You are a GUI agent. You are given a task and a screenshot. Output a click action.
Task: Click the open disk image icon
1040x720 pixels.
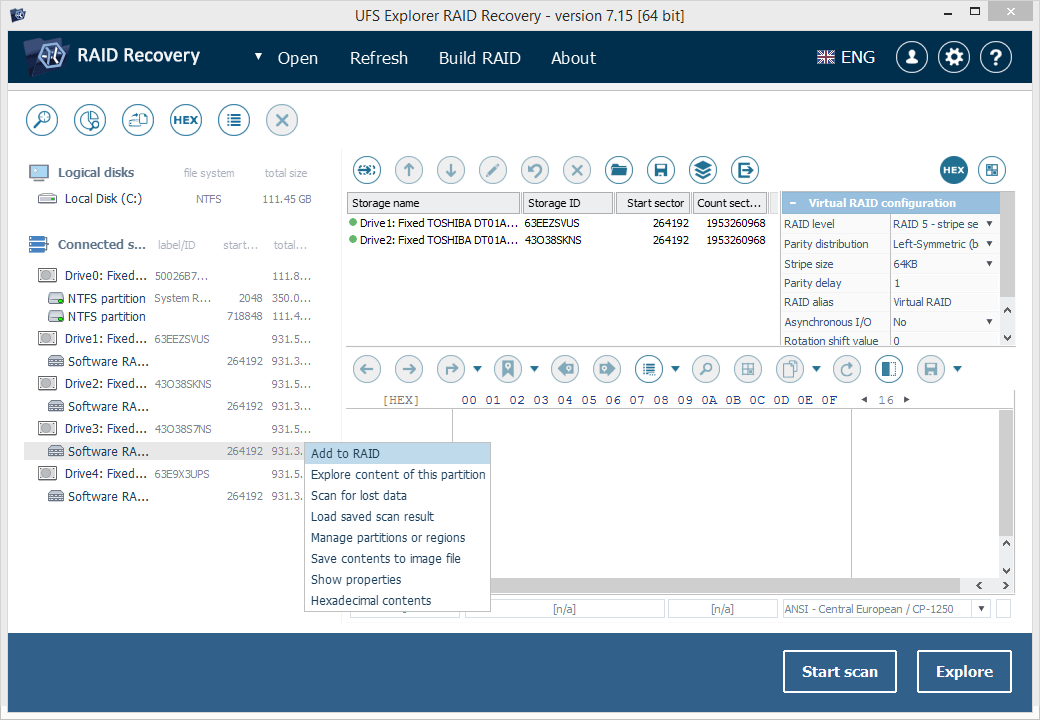coord(138,120)
